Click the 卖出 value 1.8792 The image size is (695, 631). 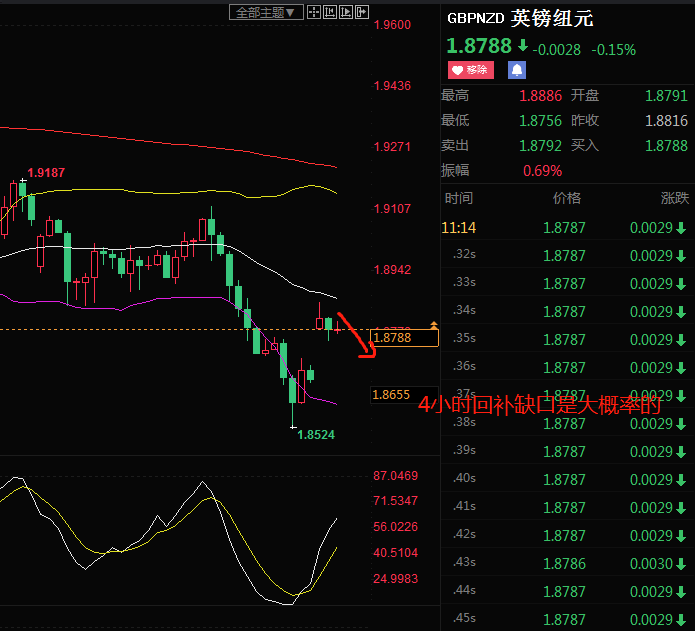pyautogui.click(x=540, y=145)
